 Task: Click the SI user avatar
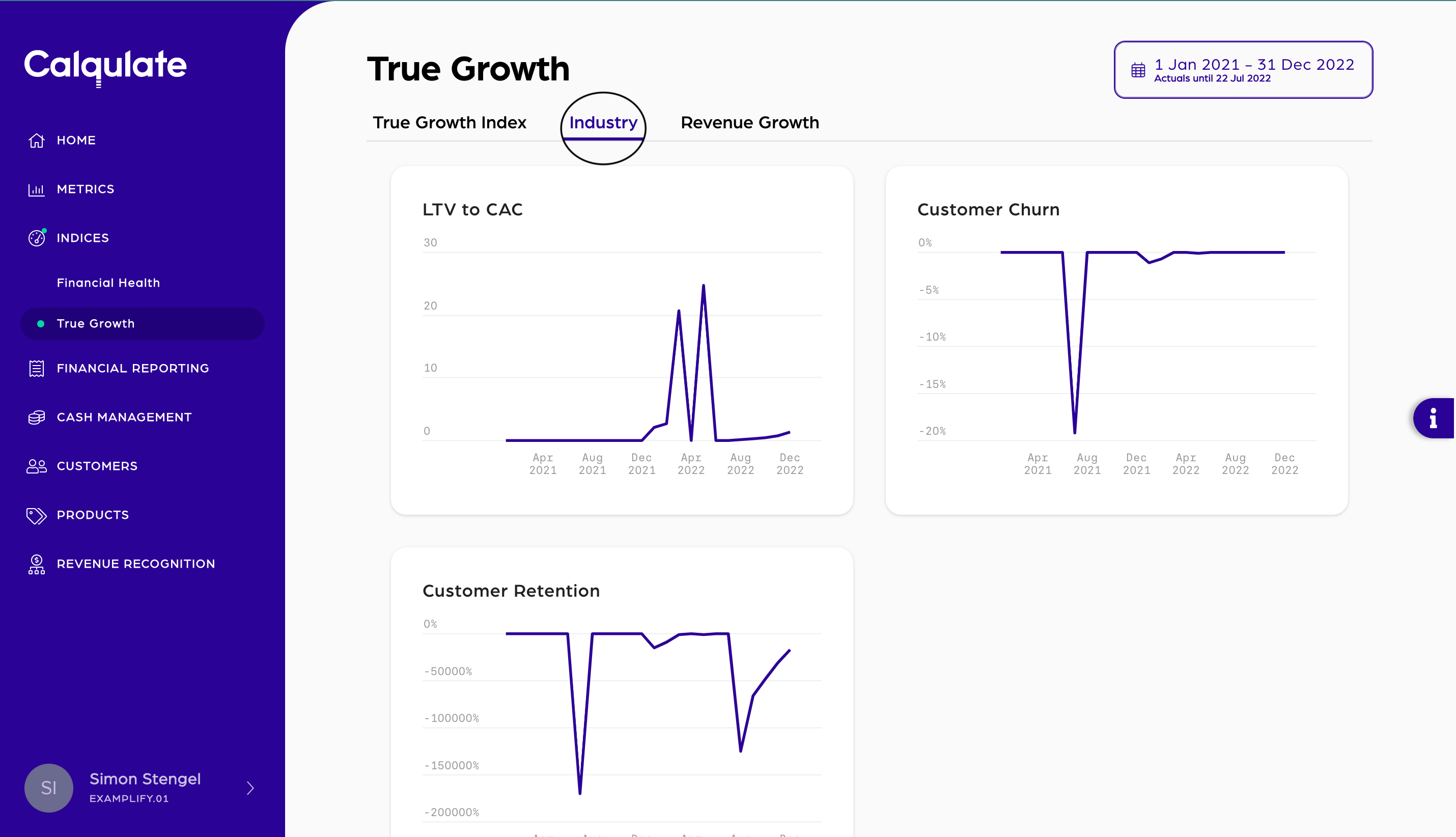(x=49, y=788)
